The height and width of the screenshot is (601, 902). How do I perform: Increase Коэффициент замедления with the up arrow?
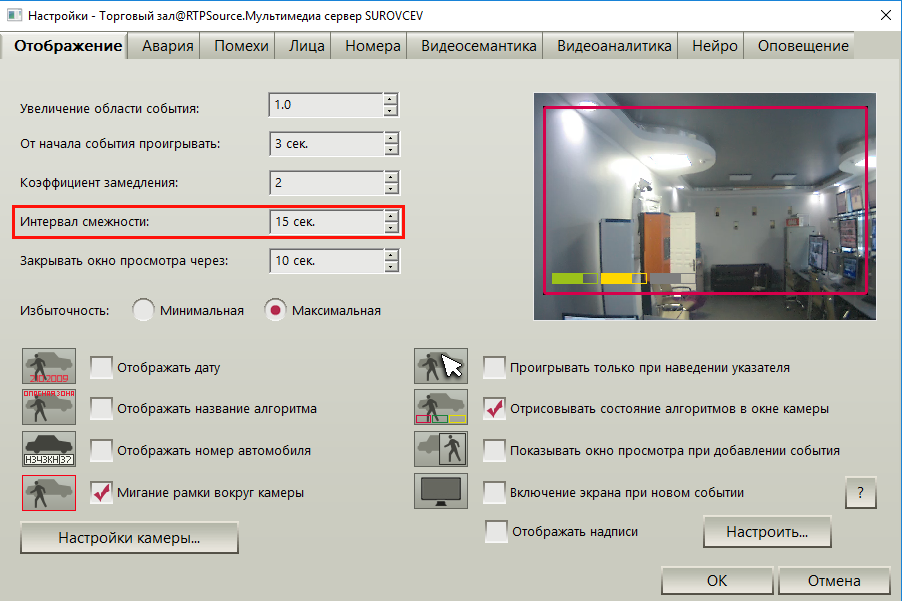click(x=391, y=177)
